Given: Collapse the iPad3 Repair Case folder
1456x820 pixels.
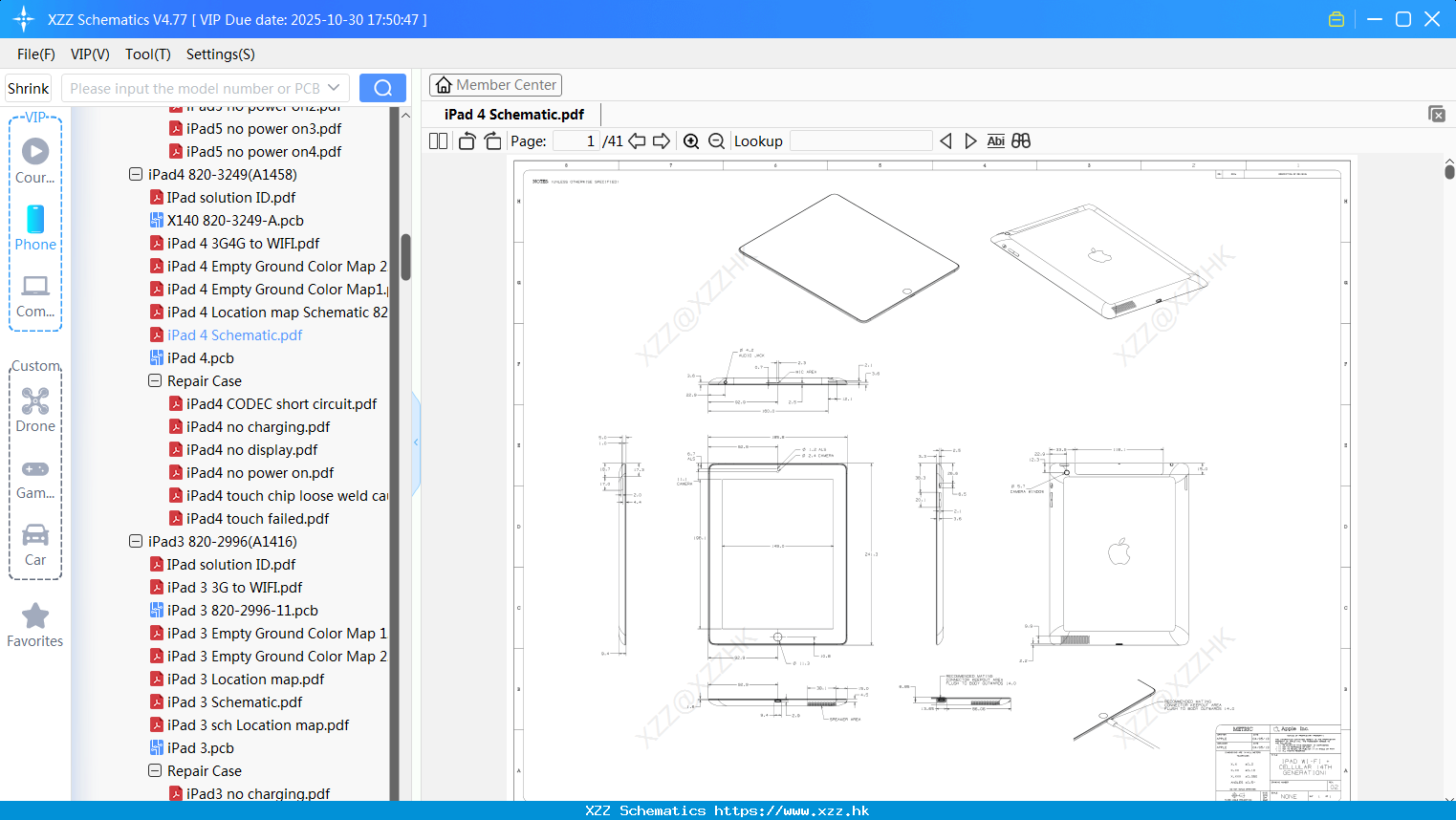Looking at the screenshot, I should 155,771.
